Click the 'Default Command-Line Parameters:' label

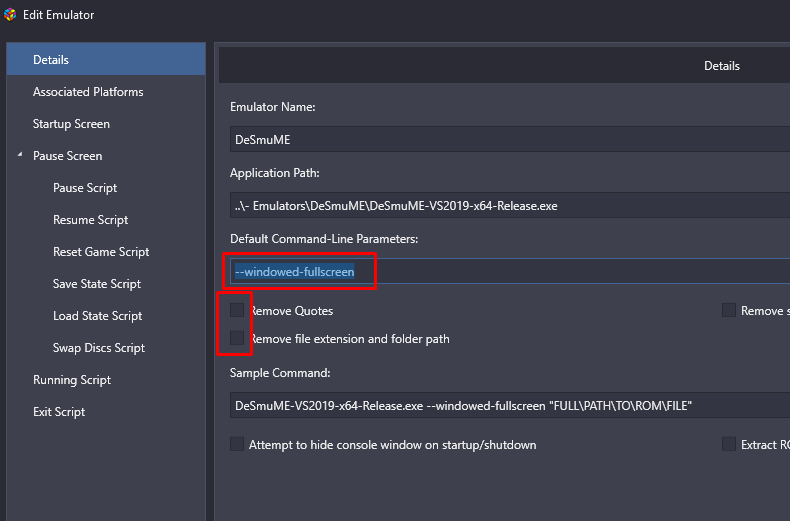(x=324, y=239)
